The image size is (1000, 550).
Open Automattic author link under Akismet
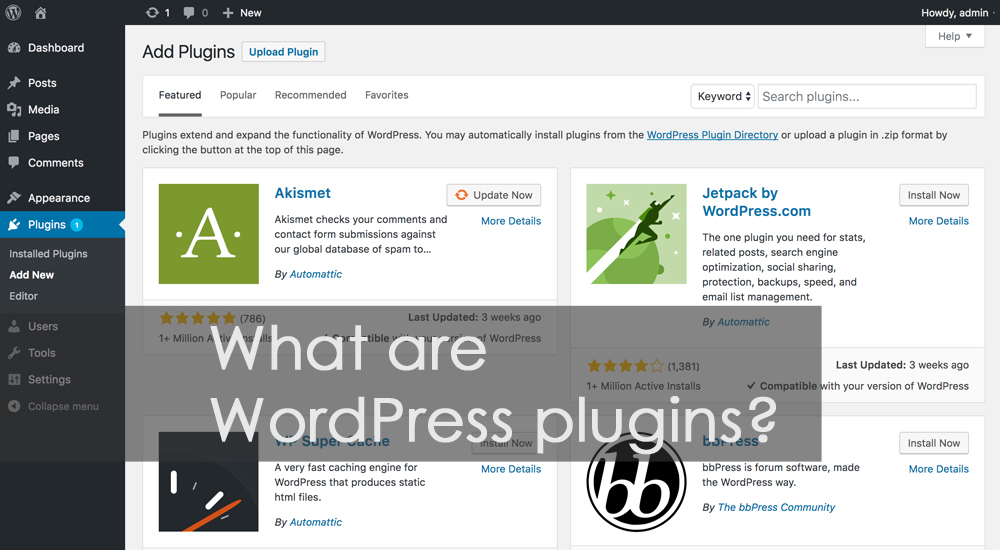[316, 274]
